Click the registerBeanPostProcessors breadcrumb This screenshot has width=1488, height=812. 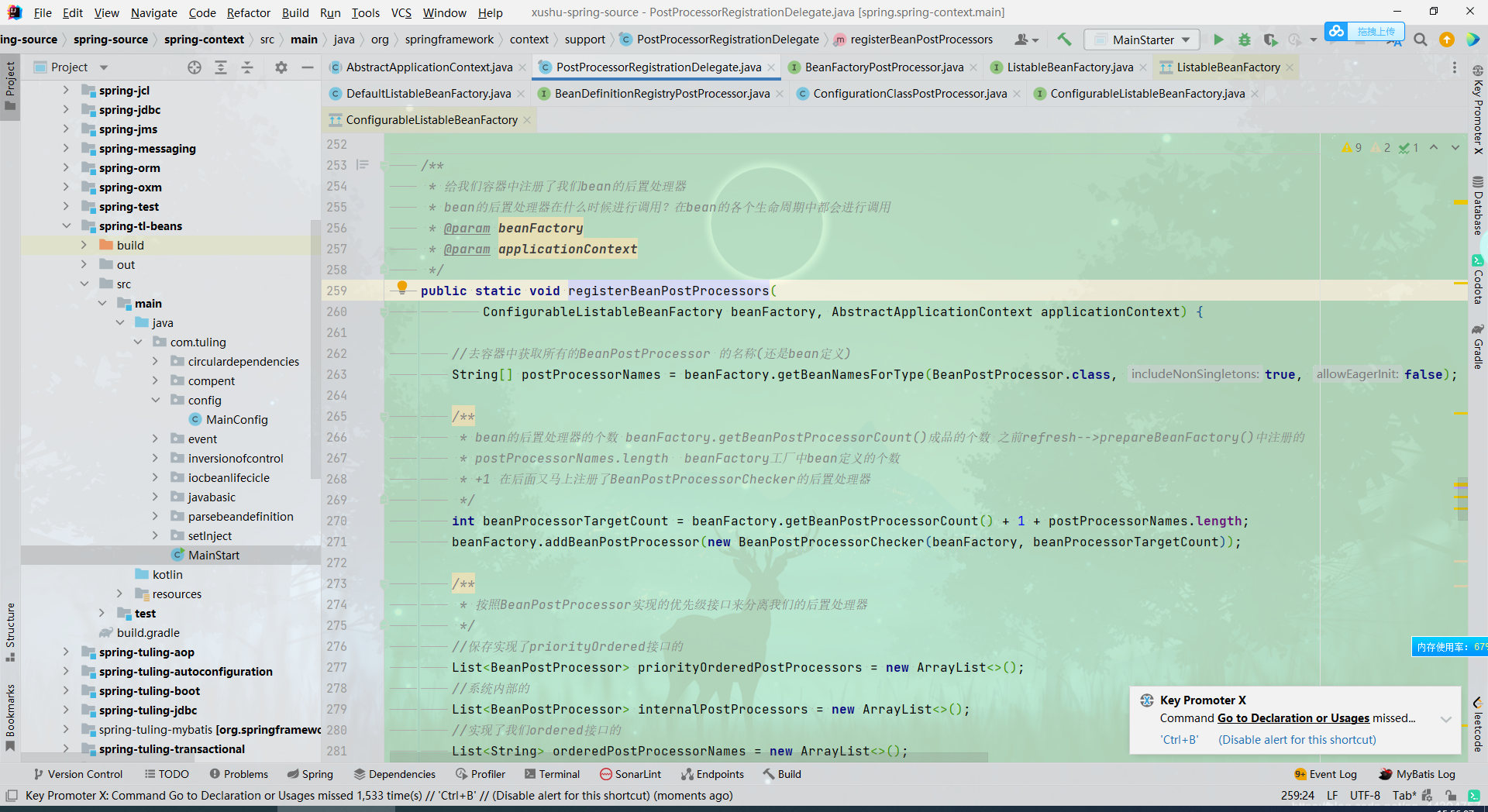point(913,40)
